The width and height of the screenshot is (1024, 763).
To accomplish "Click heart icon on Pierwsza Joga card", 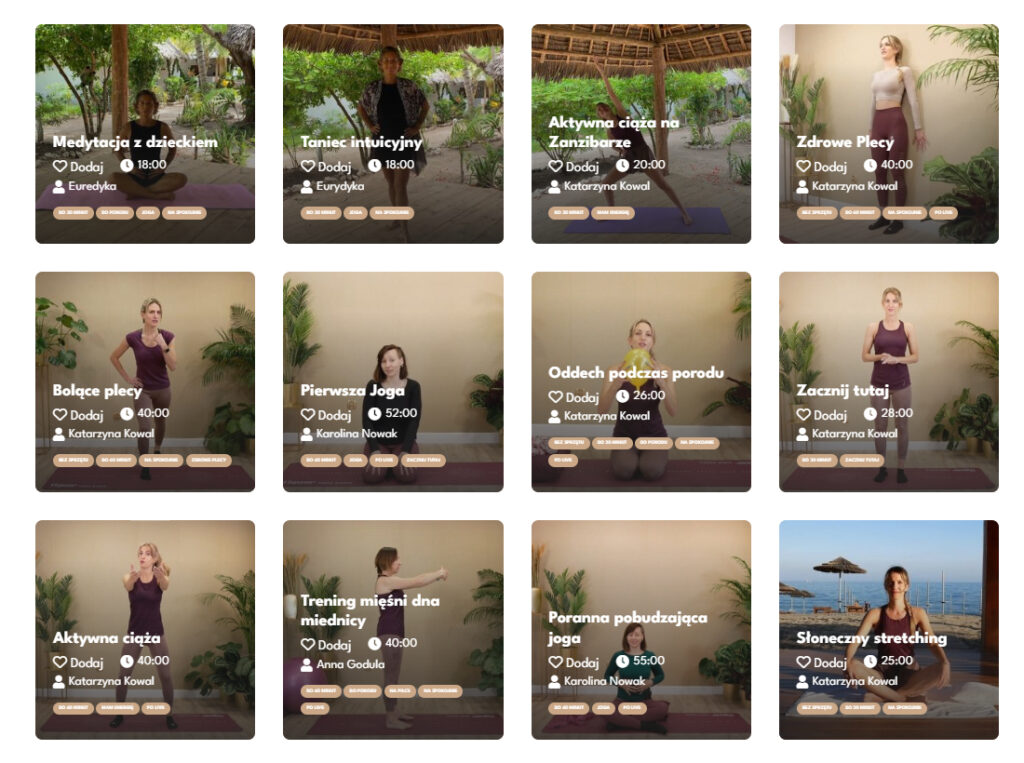I will (x=308, y=414).
